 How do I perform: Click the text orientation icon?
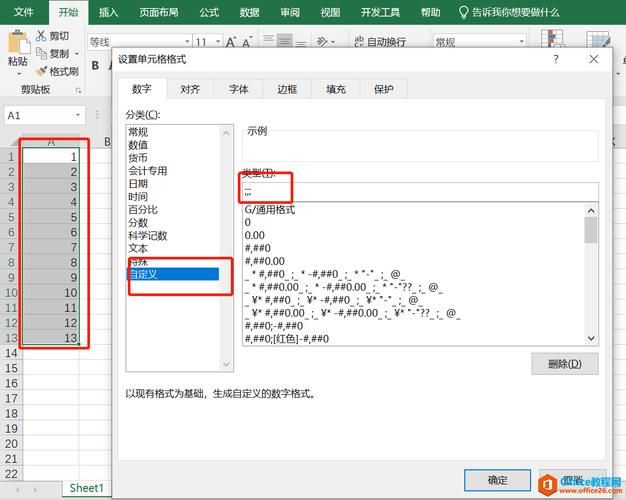tap(322, 42)
